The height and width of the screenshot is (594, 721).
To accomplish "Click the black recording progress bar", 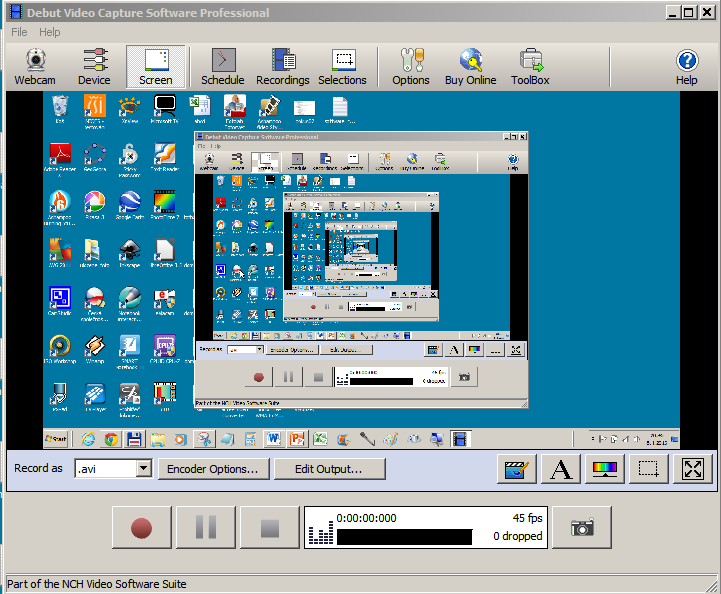I will point(405,537).
